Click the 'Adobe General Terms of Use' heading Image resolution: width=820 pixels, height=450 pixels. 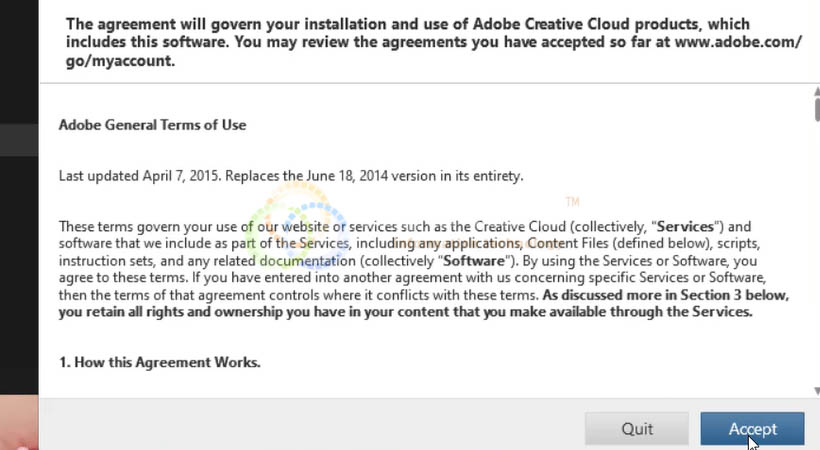click(x=152, y=125)
